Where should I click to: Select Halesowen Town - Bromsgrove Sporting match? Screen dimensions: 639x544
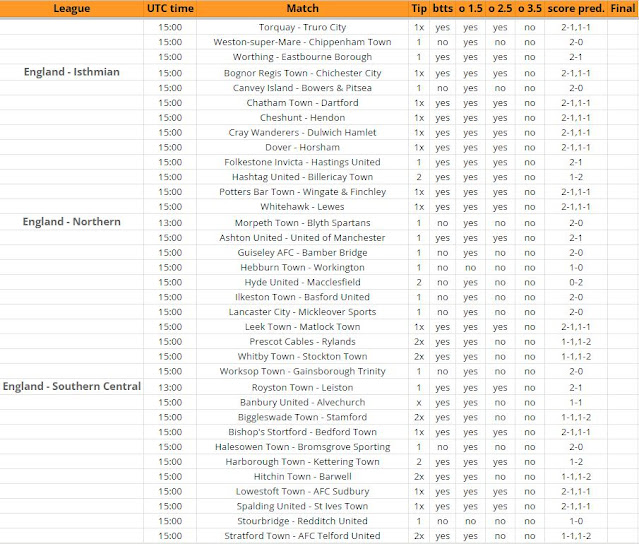tap(302, 447)
